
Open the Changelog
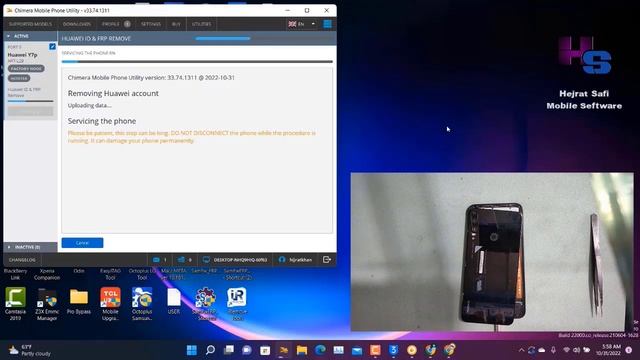point(22,260)
